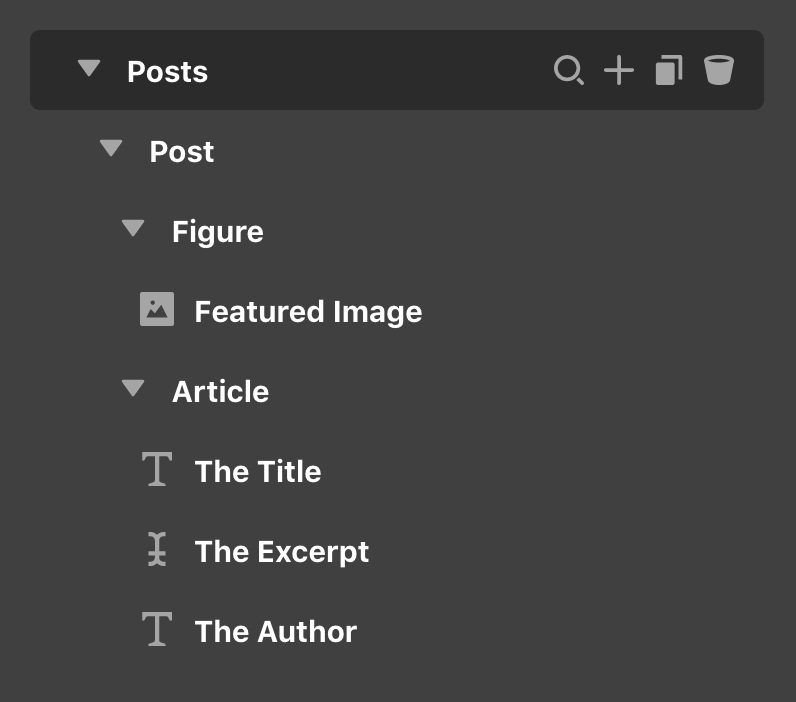Screen dimensions: 796x702
Task: Select the Post element
Action: click(182, 151)
